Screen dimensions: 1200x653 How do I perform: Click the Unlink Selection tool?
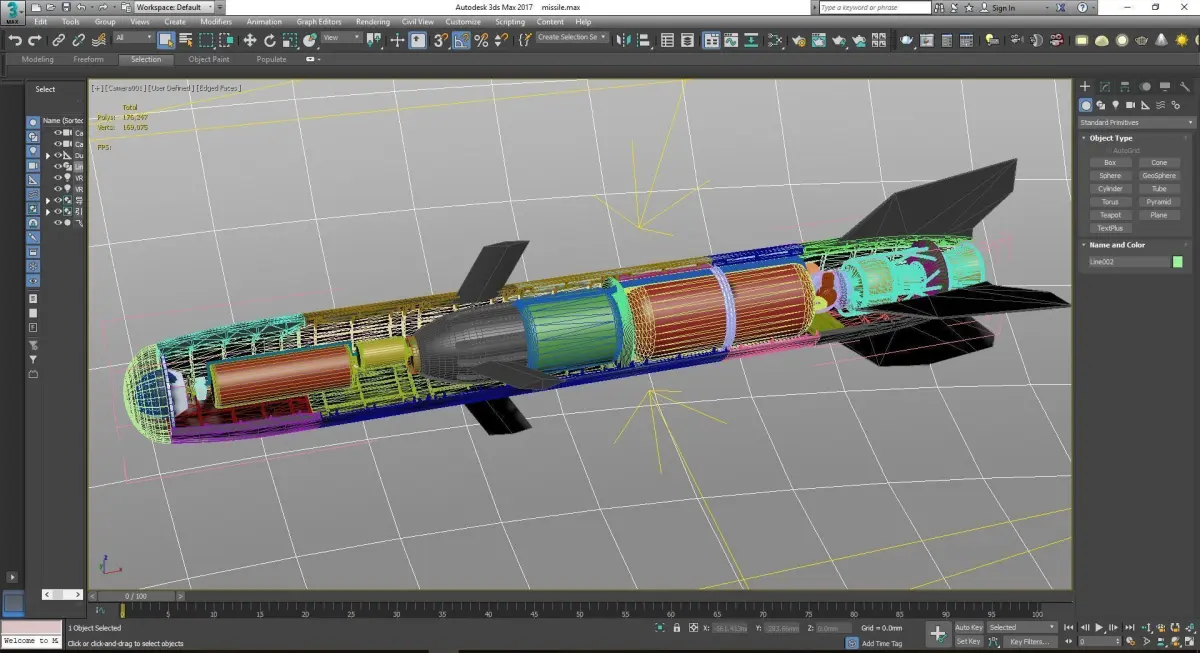tap(78, 40)
